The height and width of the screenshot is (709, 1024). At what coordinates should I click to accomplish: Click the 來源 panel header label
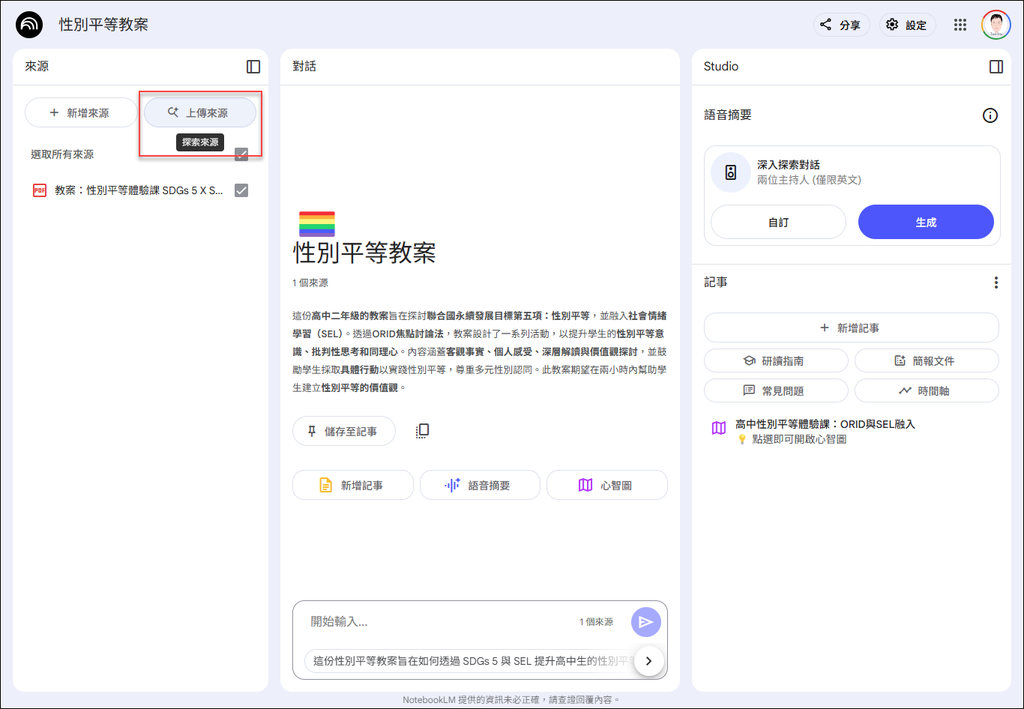(x=37, y=67)
